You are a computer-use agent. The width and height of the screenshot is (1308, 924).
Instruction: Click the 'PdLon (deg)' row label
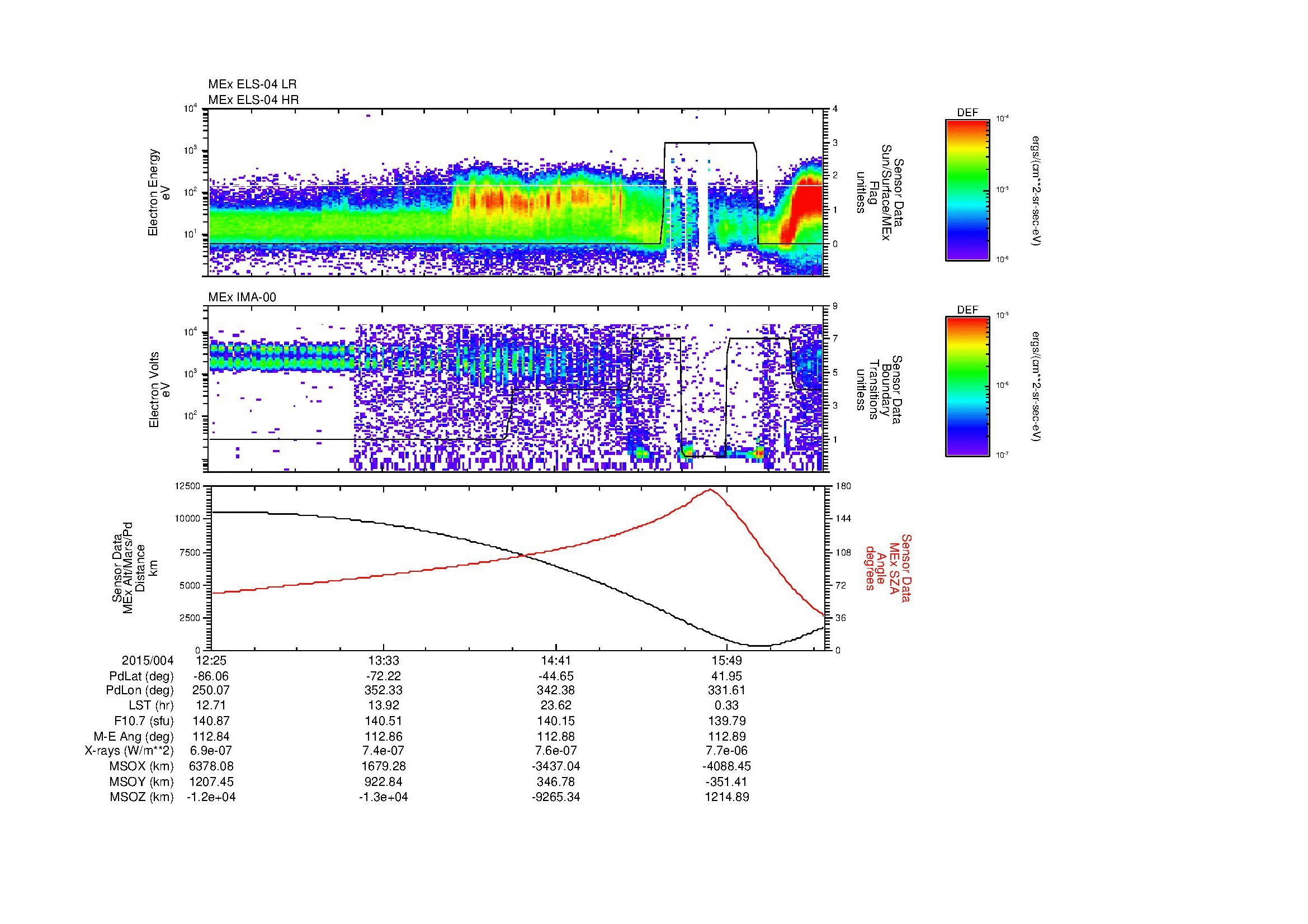[x=140, y=690]
